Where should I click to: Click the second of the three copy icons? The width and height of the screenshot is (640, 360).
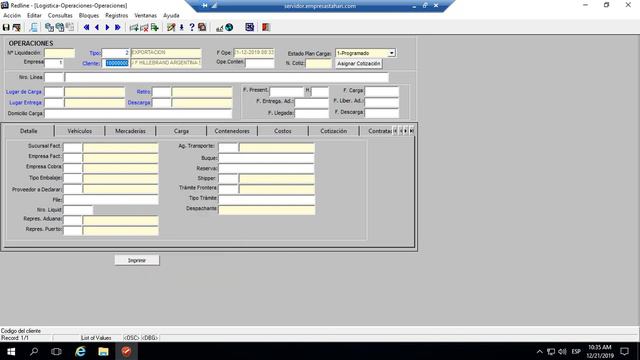click(60, 27)
